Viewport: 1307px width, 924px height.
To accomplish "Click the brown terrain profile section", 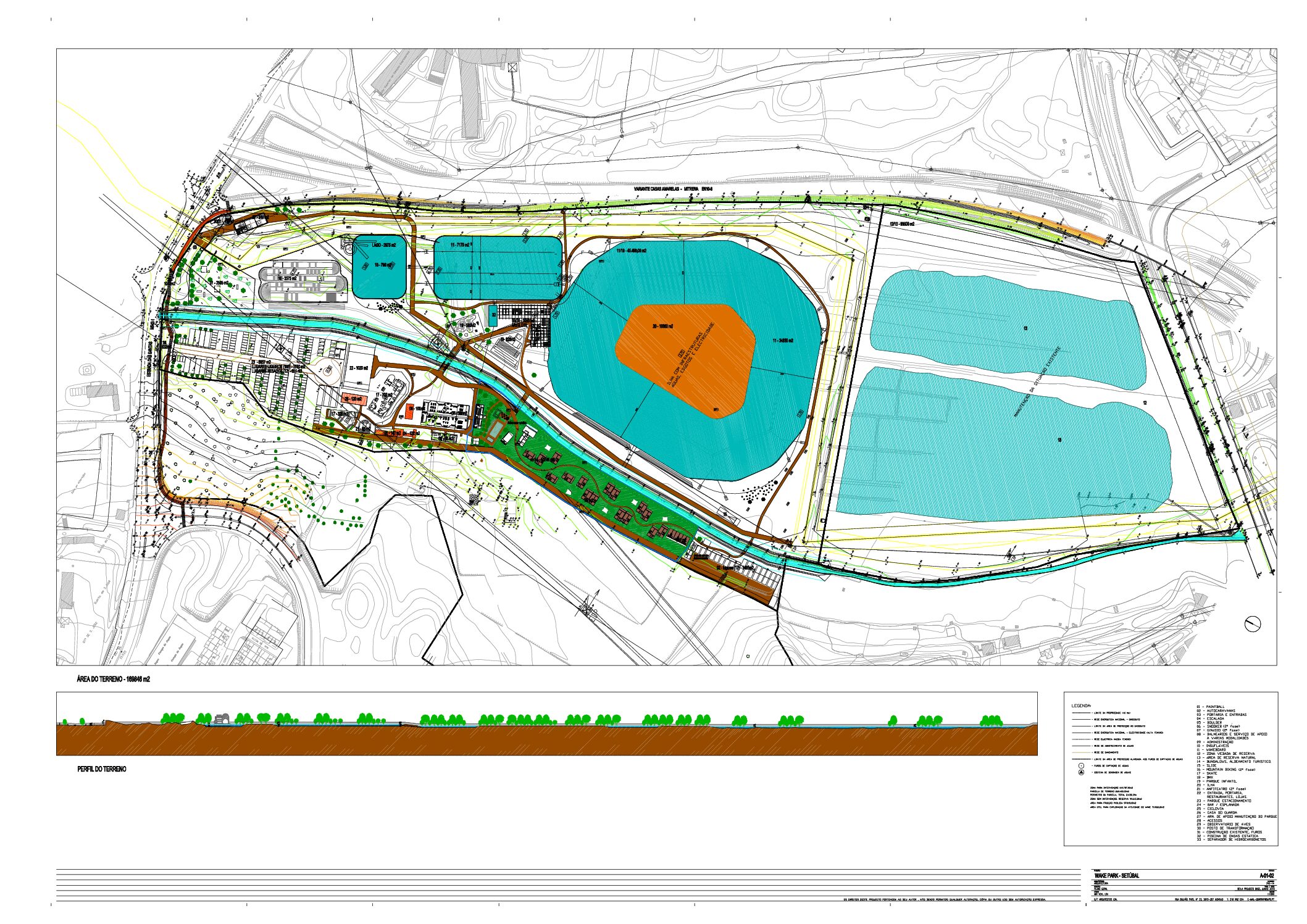I will [x=546, y=739].
